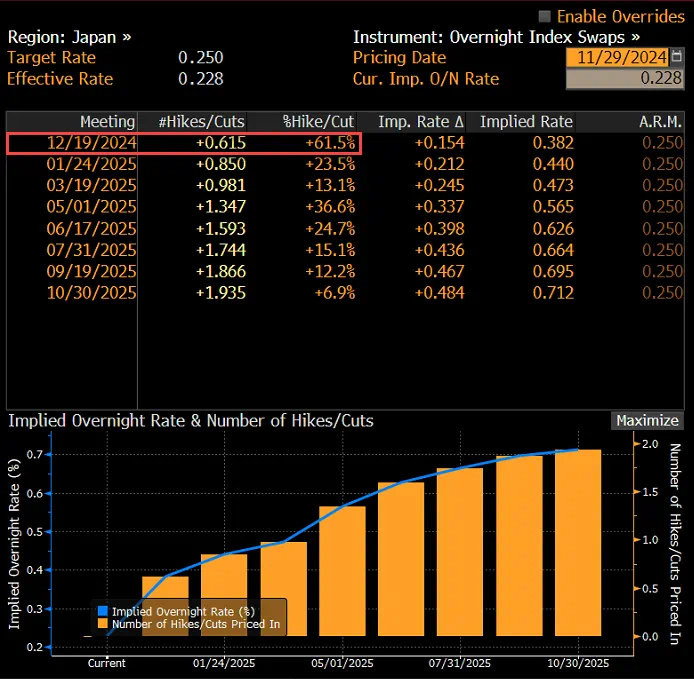
Task: Click the 05/01/2025 chart axis label
Action: tap(342, 663)
